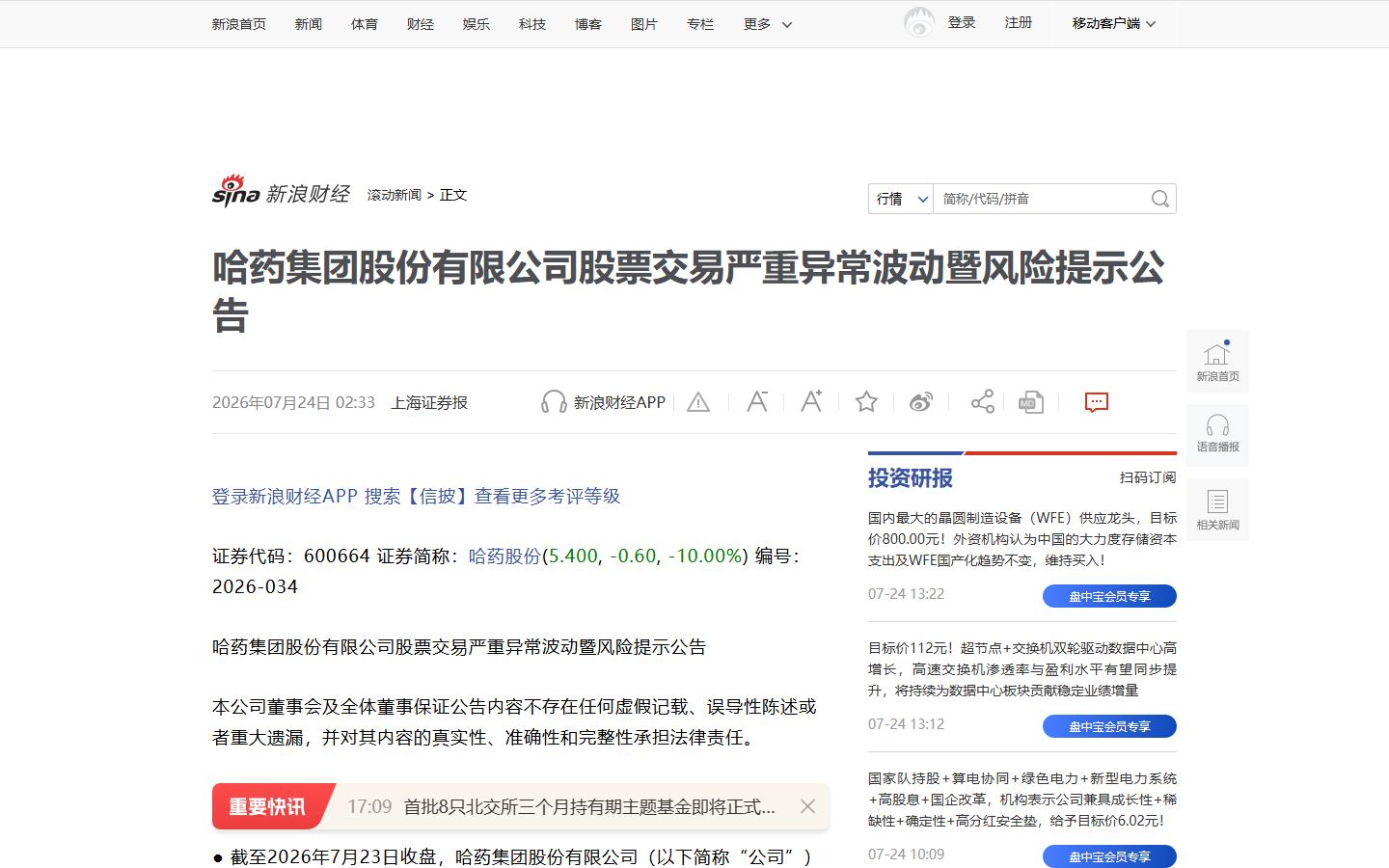
Task: Click 盘中宝会员专享 button dated 07-24 13:12
Action: click(x=1109, y=726)
